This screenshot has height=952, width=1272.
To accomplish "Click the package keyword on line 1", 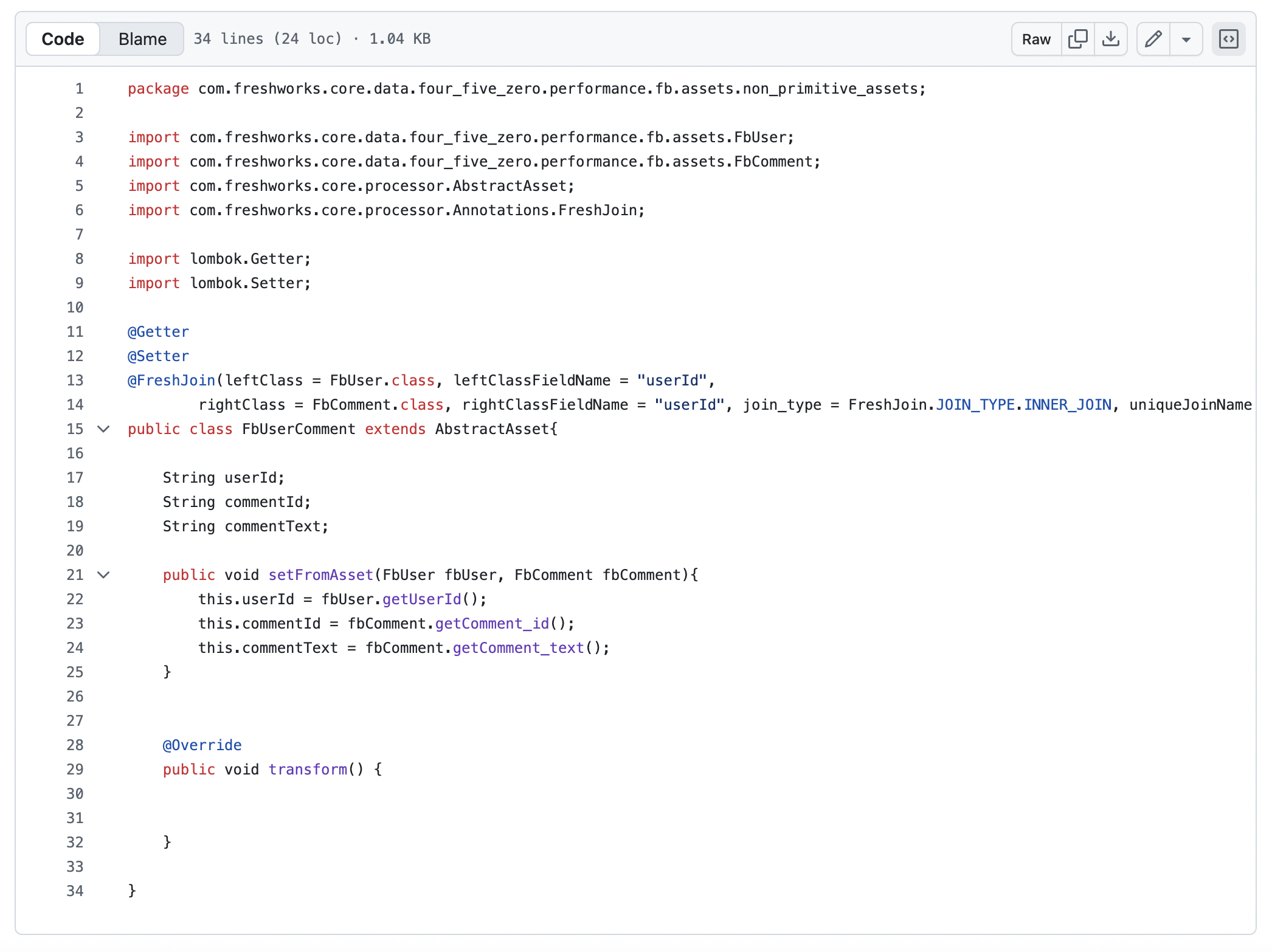I will click(x=158, y=89).
